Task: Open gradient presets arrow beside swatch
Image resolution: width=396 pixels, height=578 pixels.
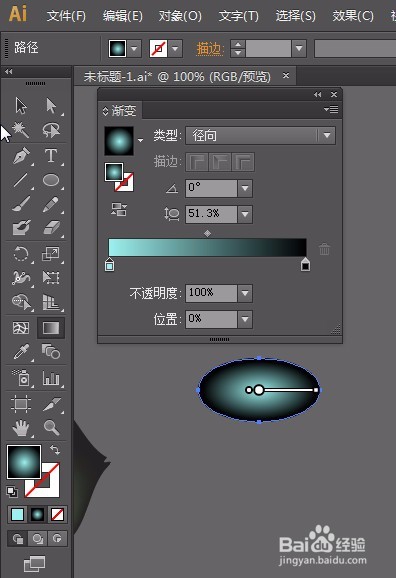Action: tap(140, 140)
